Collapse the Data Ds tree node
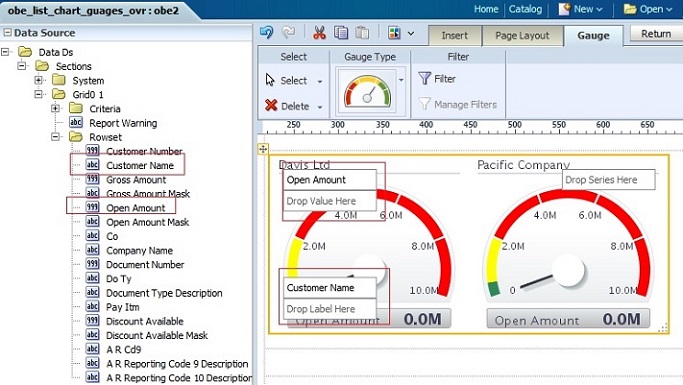This screenshot has height=385, width=683. point(5,52)
